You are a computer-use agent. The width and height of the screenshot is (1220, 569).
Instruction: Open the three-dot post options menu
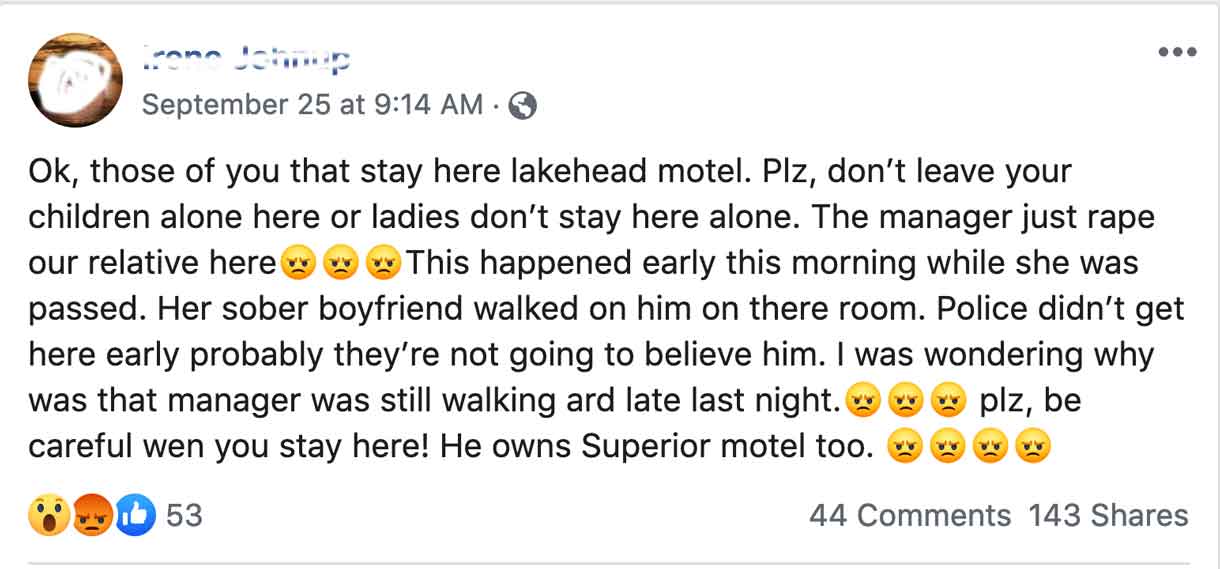click(1177, 52)
